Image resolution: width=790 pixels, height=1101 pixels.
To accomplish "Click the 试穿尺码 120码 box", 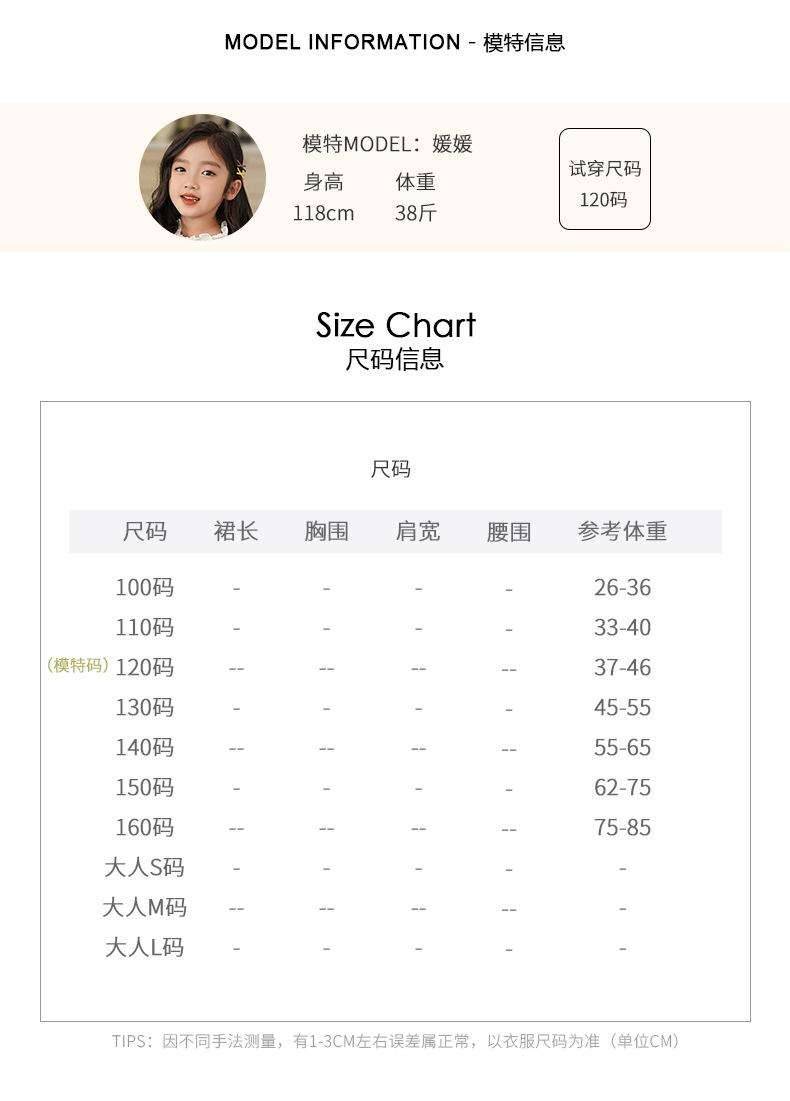I will (x=604, y=179).
